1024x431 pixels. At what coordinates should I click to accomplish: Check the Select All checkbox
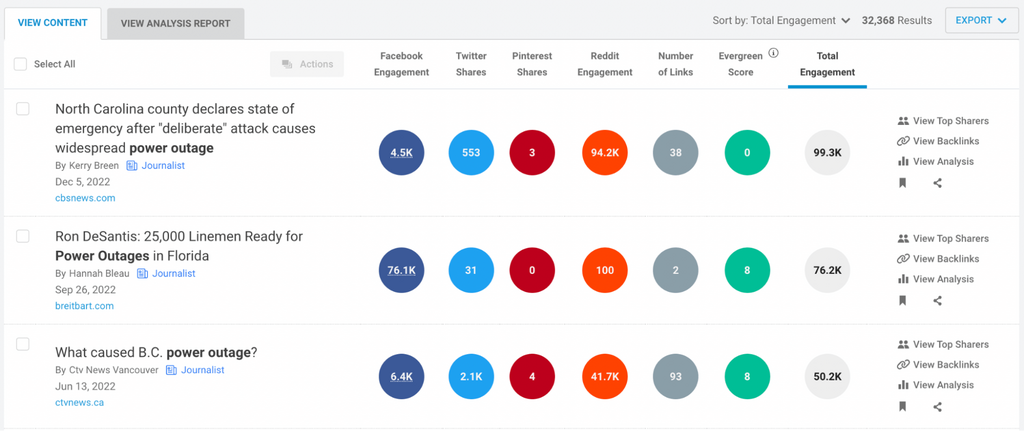click(21, 64)
